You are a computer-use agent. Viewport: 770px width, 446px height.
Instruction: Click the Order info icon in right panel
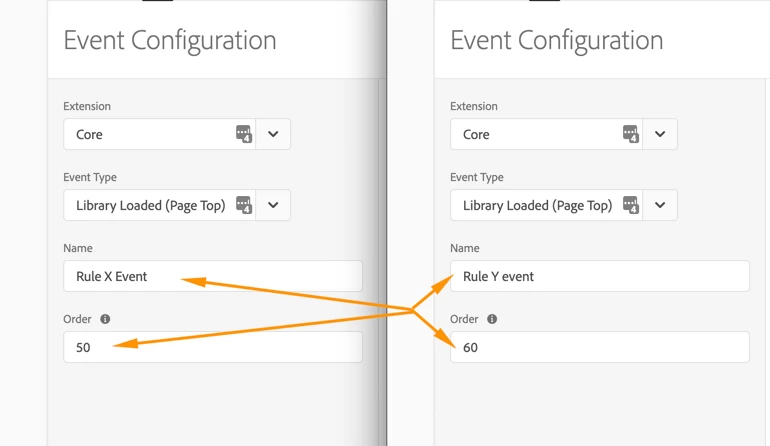tap(492, 319)
